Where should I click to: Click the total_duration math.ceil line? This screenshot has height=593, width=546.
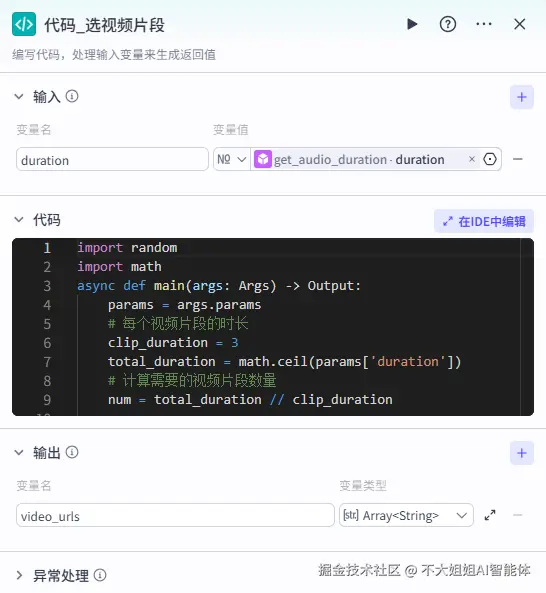(284, 362)
